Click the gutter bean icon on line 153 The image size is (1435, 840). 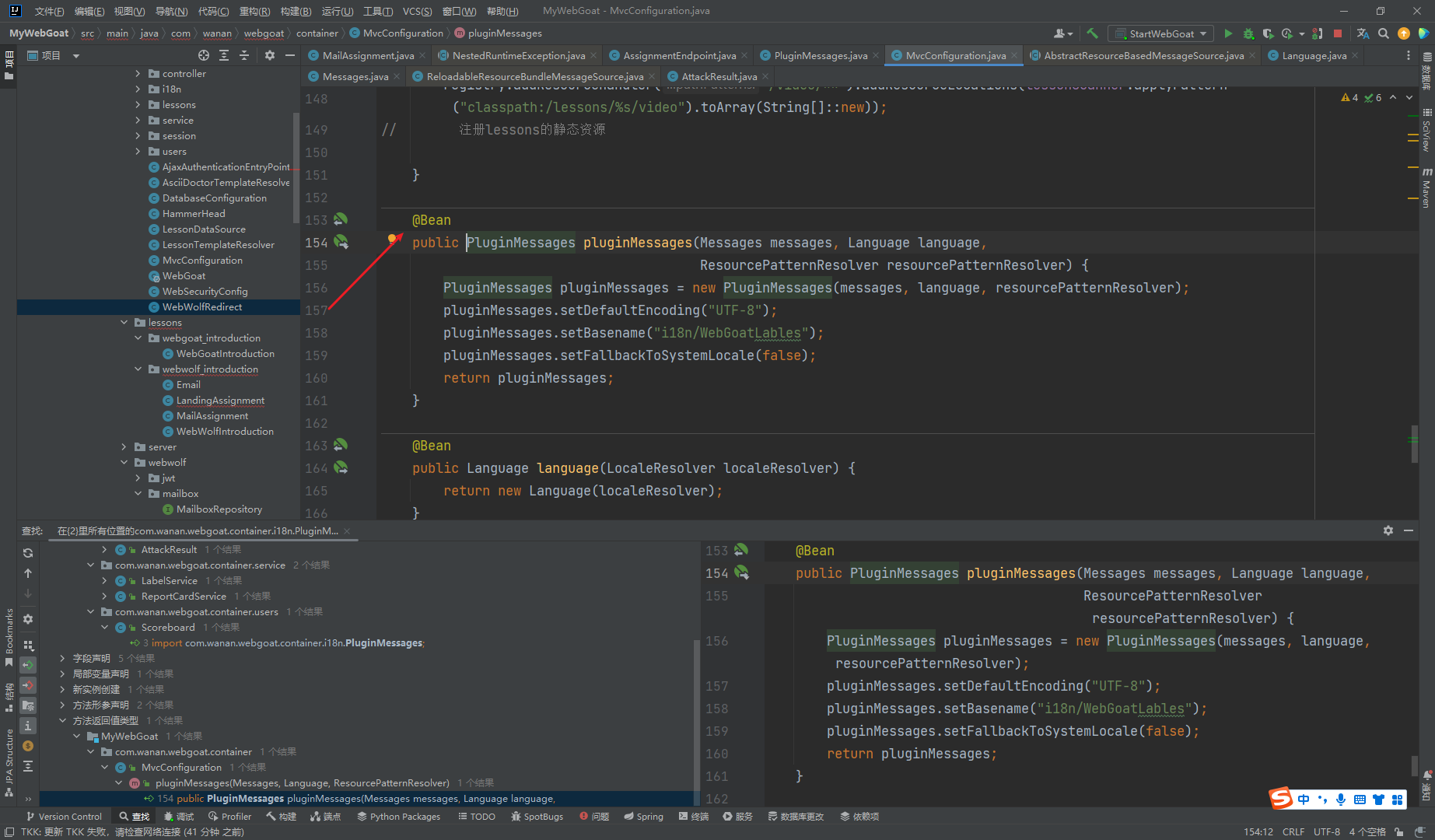pos(341,219)
